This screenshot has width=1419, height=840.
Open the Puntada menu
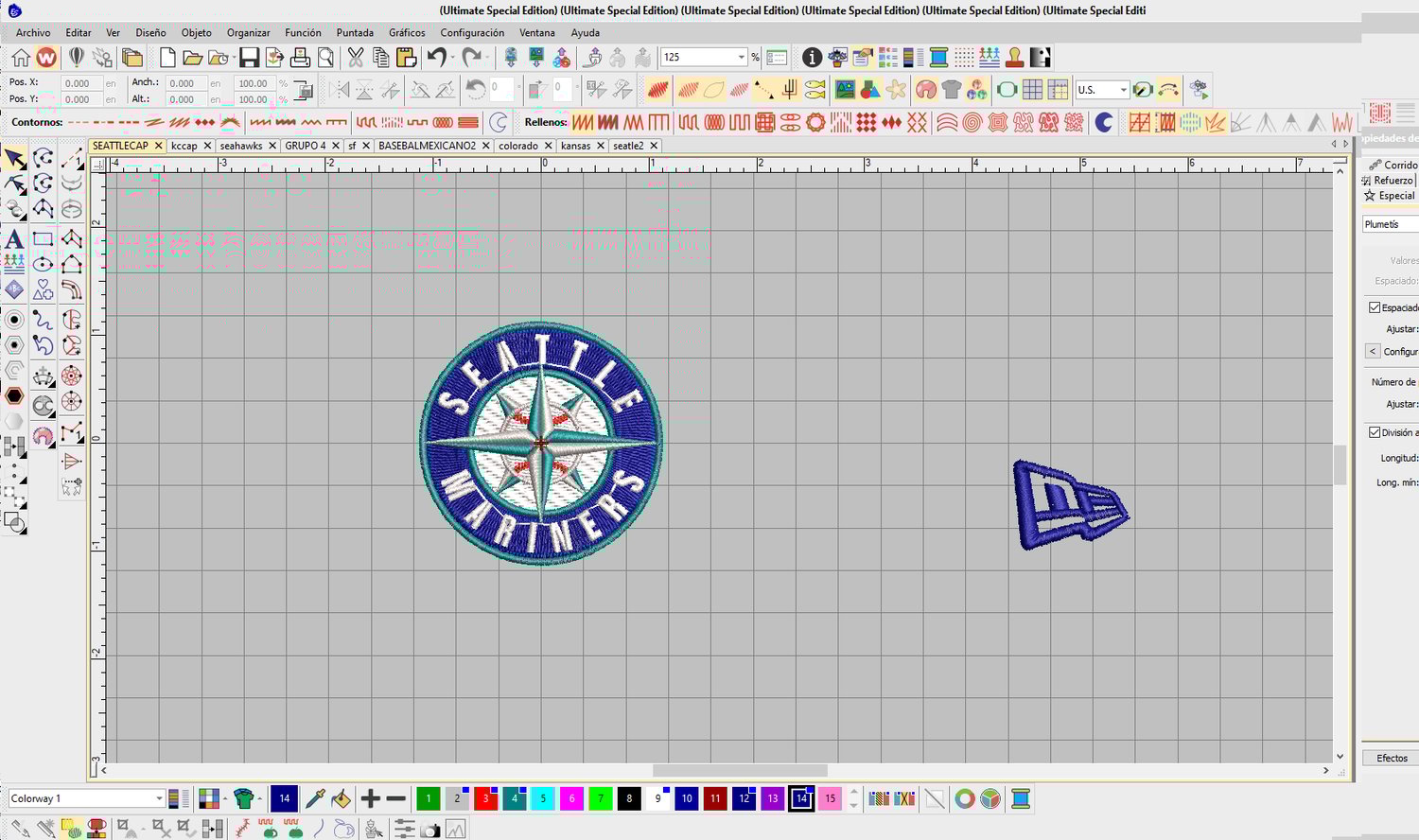click(x=355, y=32)
